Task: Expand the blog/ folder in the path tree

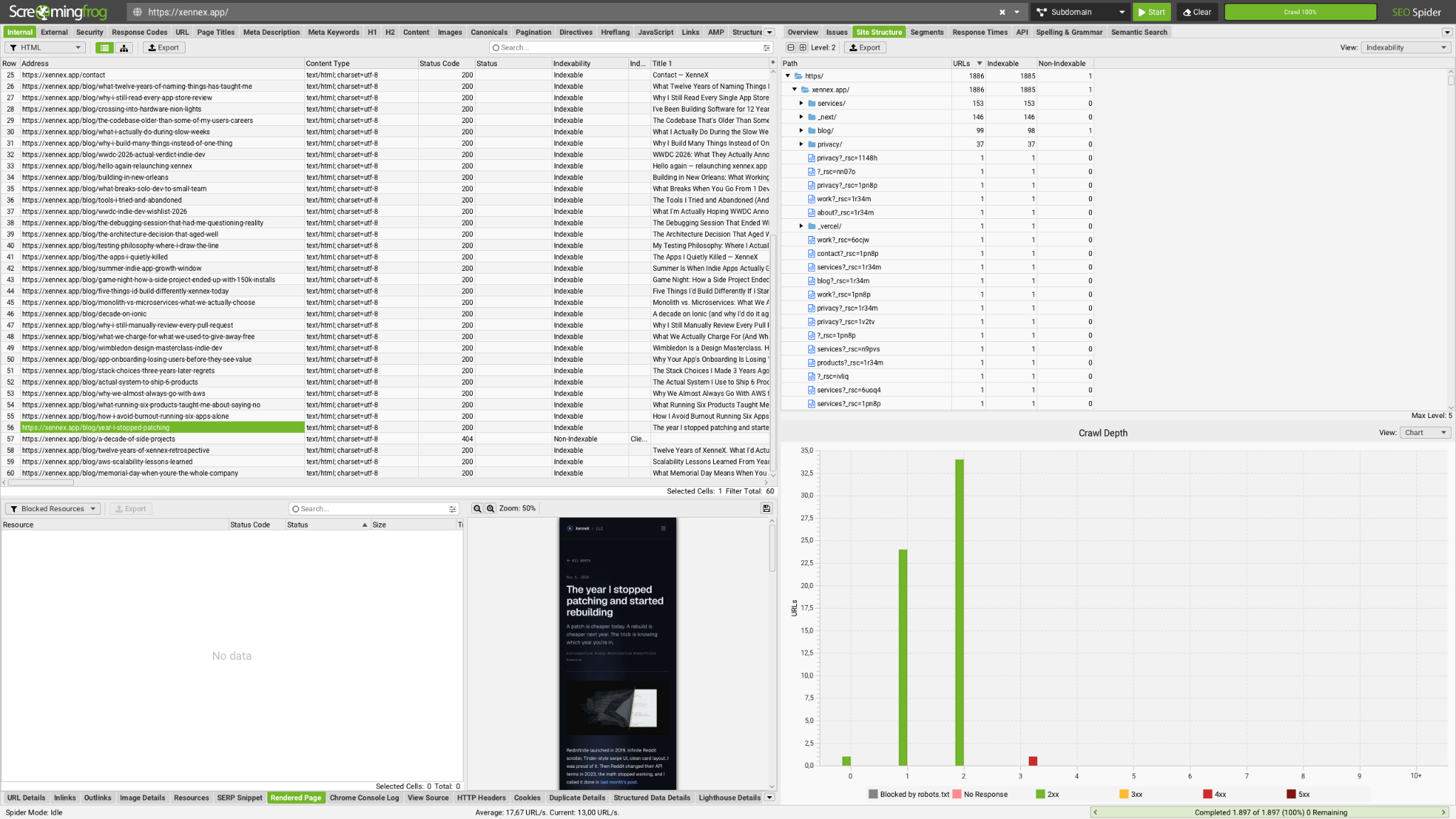Action: tap(801, 130)
